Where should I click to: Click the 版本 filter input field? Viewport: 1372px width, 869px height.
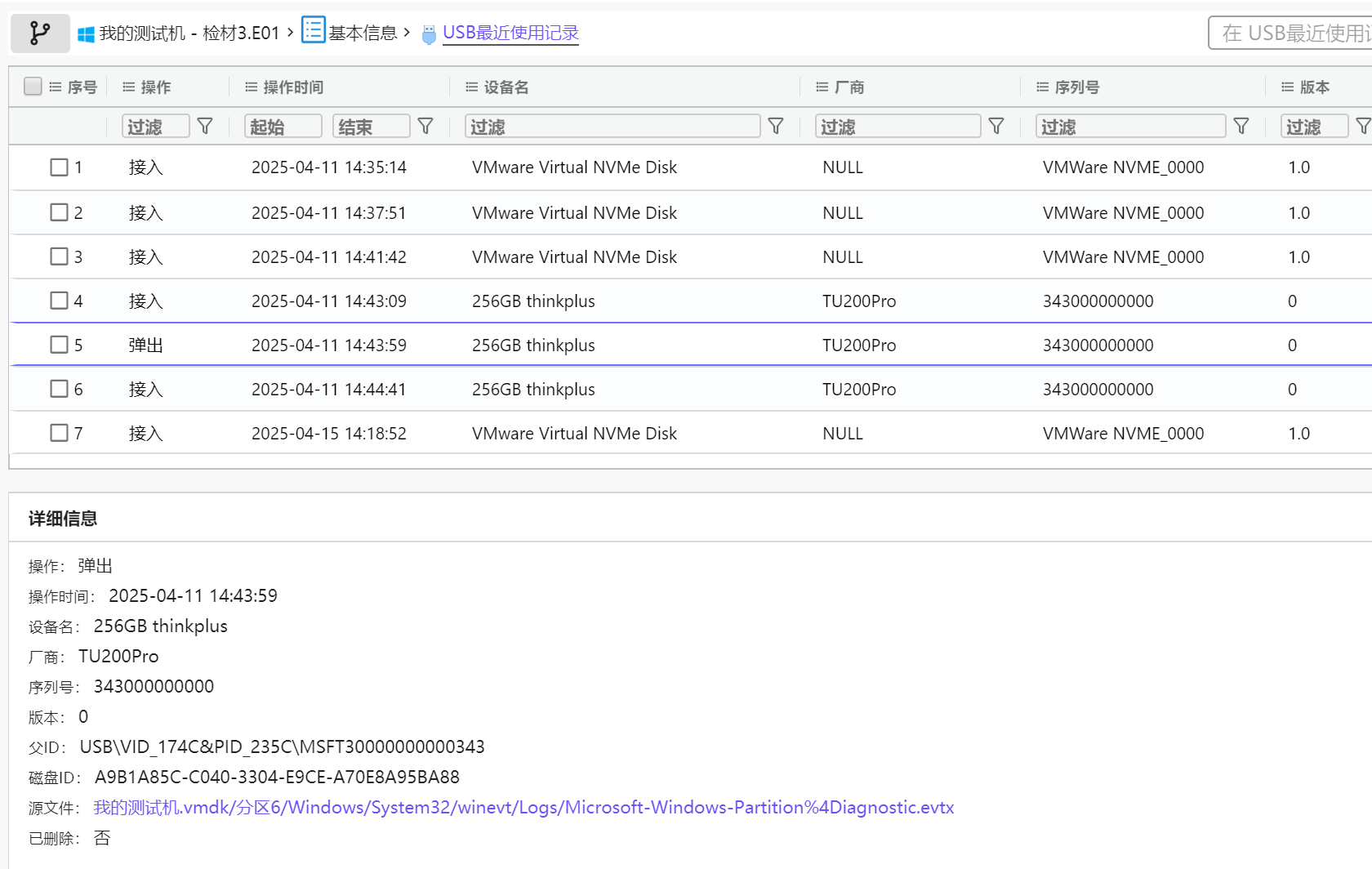click(1315, 126)
